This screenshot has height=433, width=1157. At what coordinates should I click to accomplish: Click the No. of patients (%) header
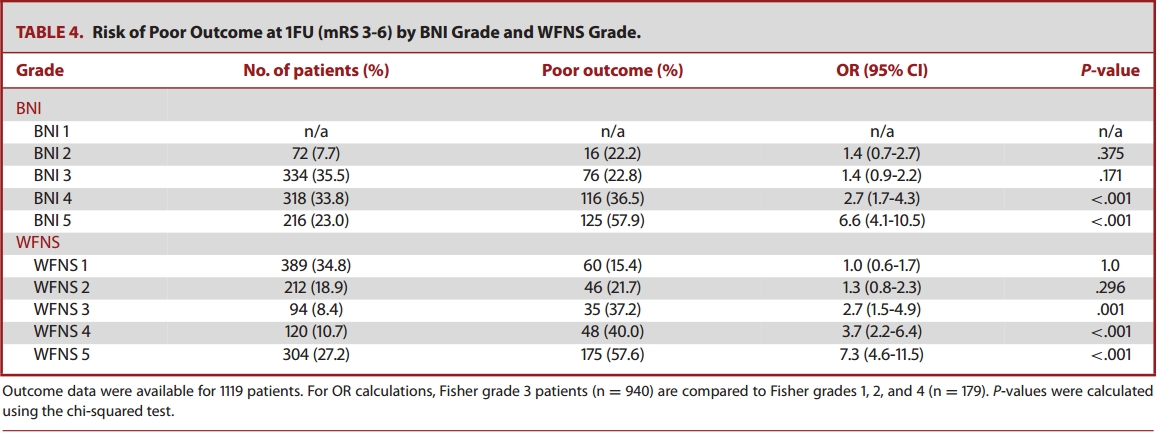coord(316,70)
